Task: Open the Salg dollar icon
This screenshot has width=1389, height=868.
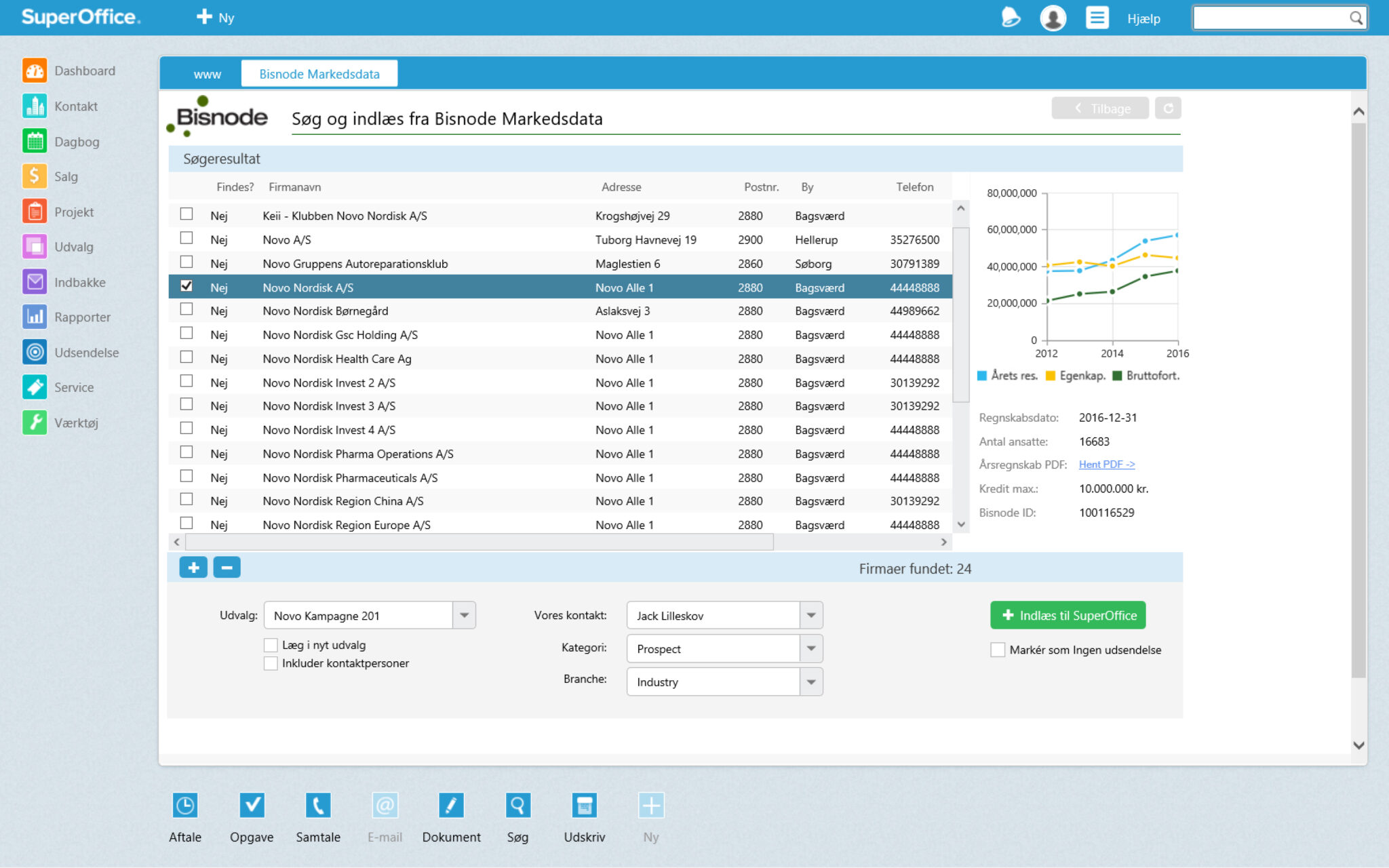Action: click(x=35, y=176)
